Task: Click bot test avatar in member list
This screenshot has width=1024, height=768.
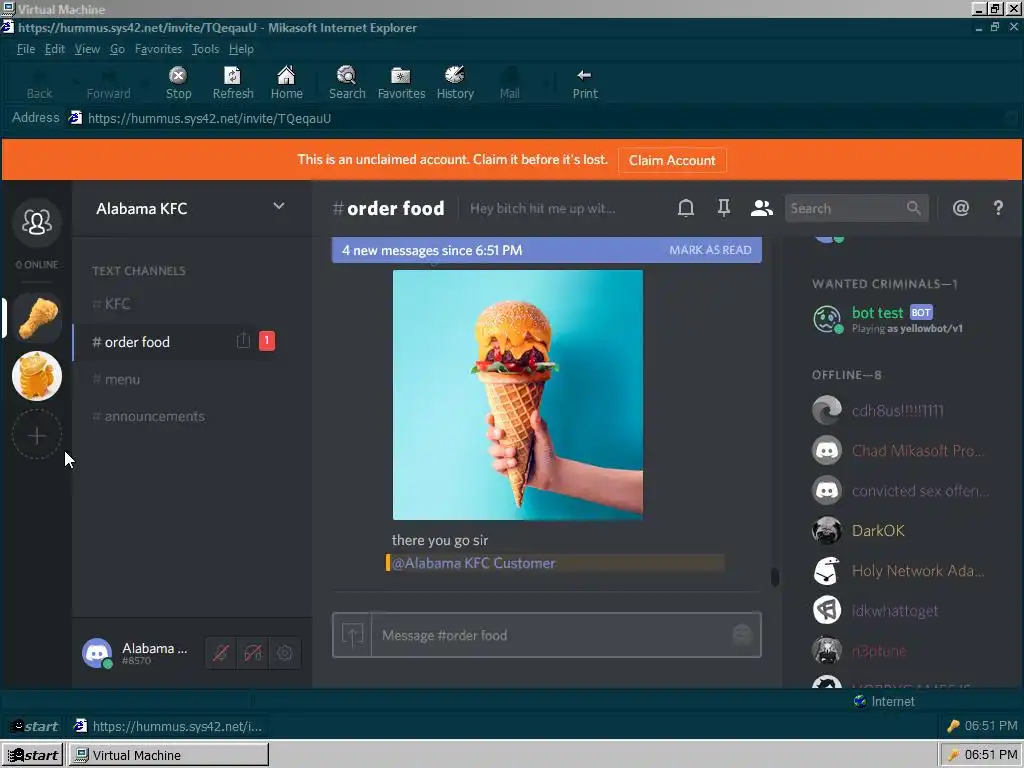Action: [827, 319]
